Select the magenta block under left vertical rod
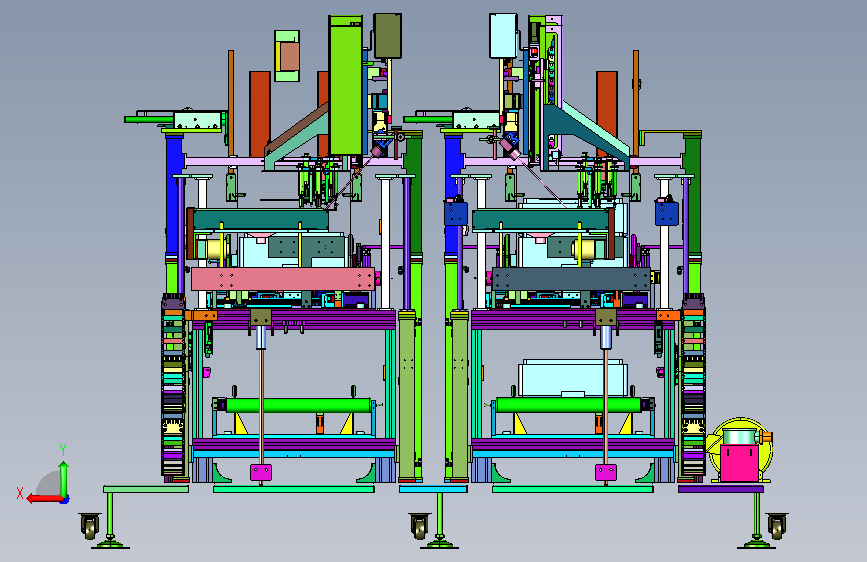This screenshot has width=867, height=562. pyautogui.click(x=261, y=472)
